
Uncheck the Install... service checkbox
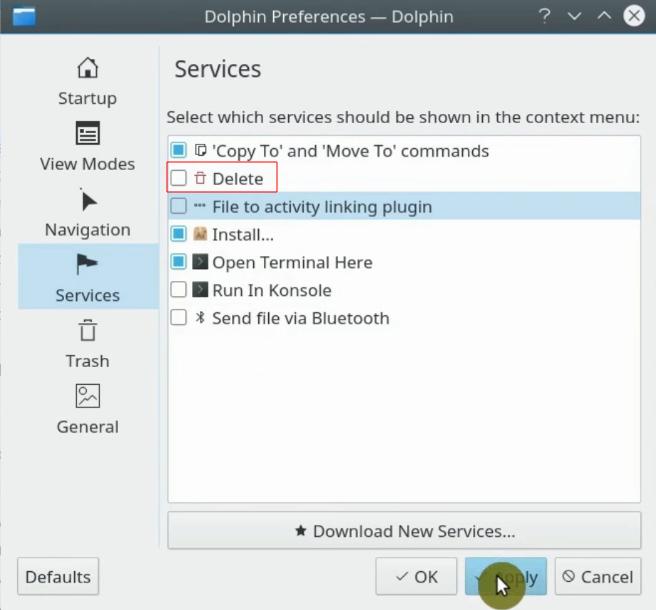[x=179, y=234]
